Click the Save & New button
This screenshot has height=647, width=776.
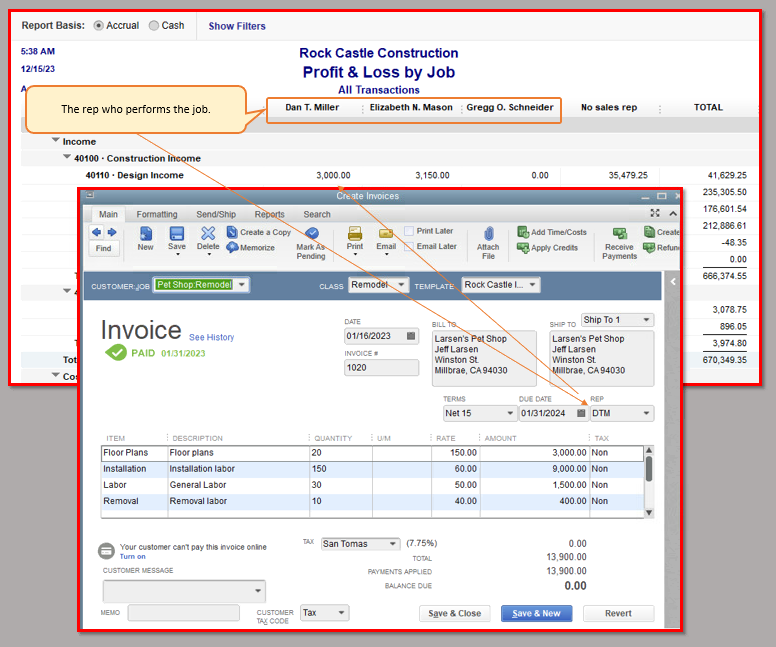point(536,613)
